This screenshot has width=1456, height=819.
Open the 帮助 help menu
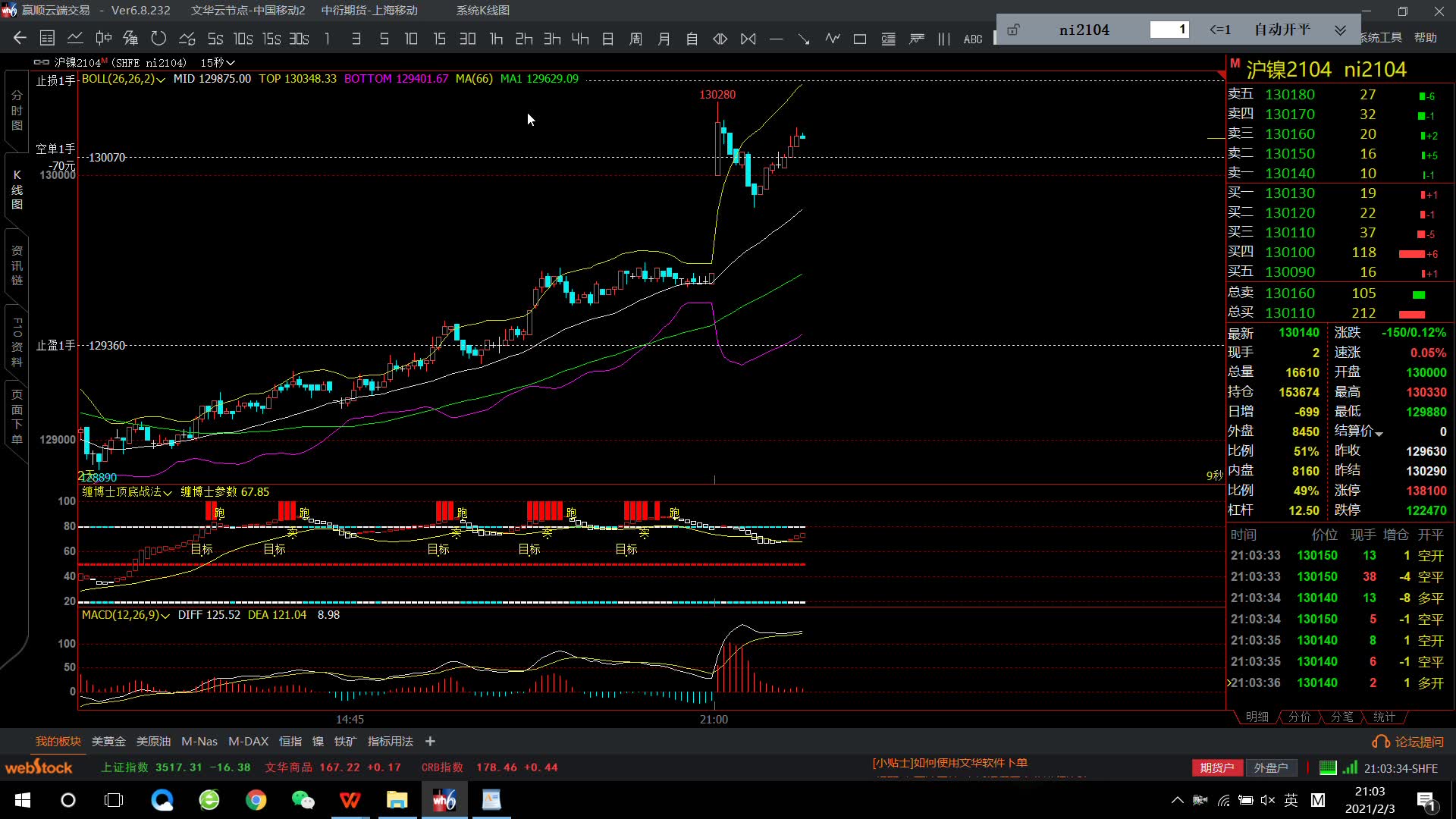point(1425,38)
